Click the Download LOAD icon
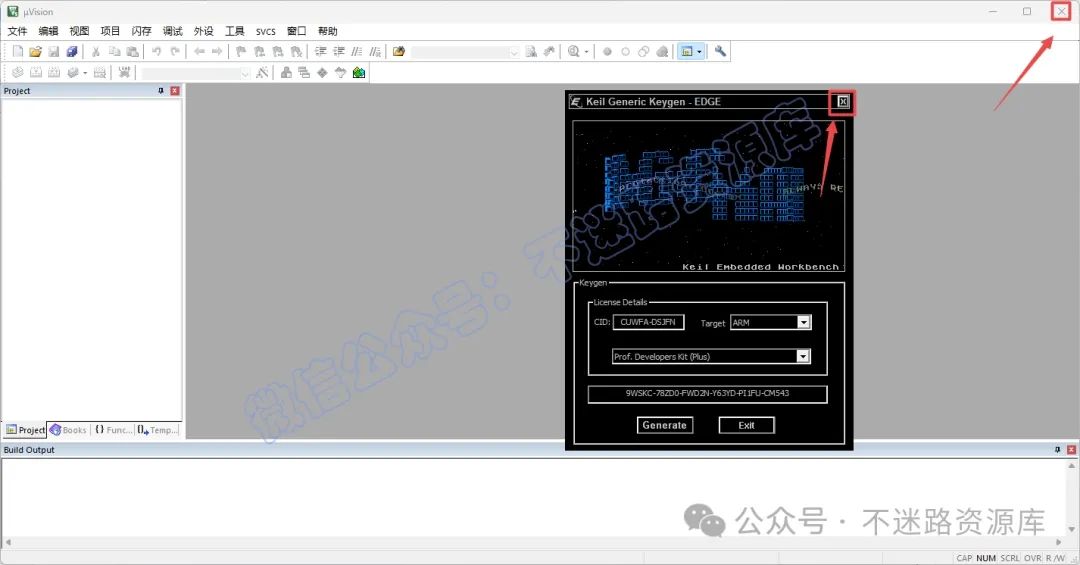Screen dimensions: 1080x565 124,72
